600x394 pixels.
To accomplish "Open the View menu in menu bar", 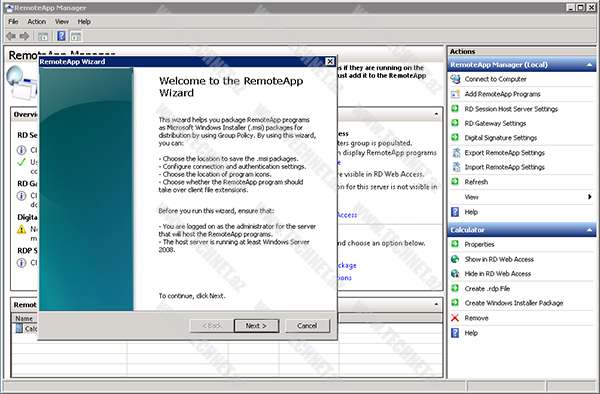I will (x=62, y=22).
